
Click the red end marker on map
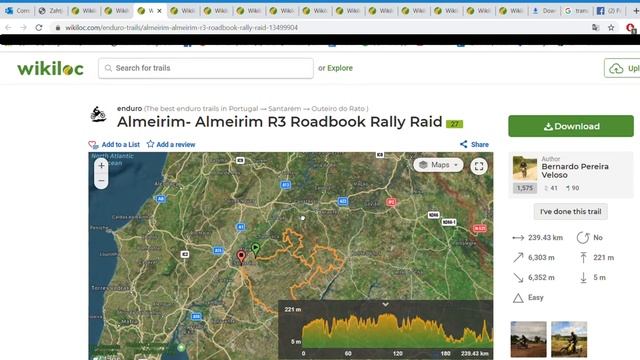tap(241, 257)
